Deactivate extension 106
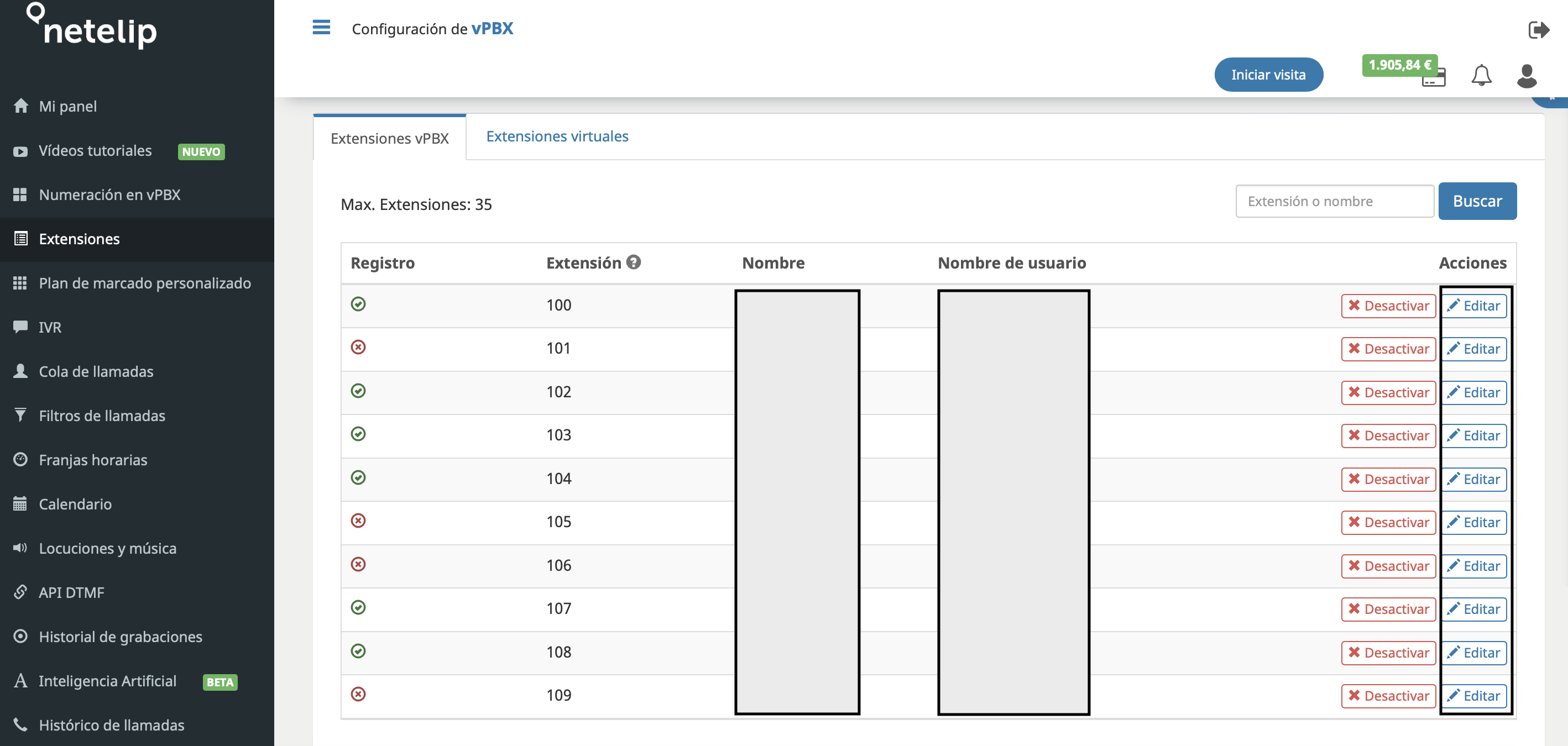Screen dimensions: 1568x746 tap(1388, 566)
